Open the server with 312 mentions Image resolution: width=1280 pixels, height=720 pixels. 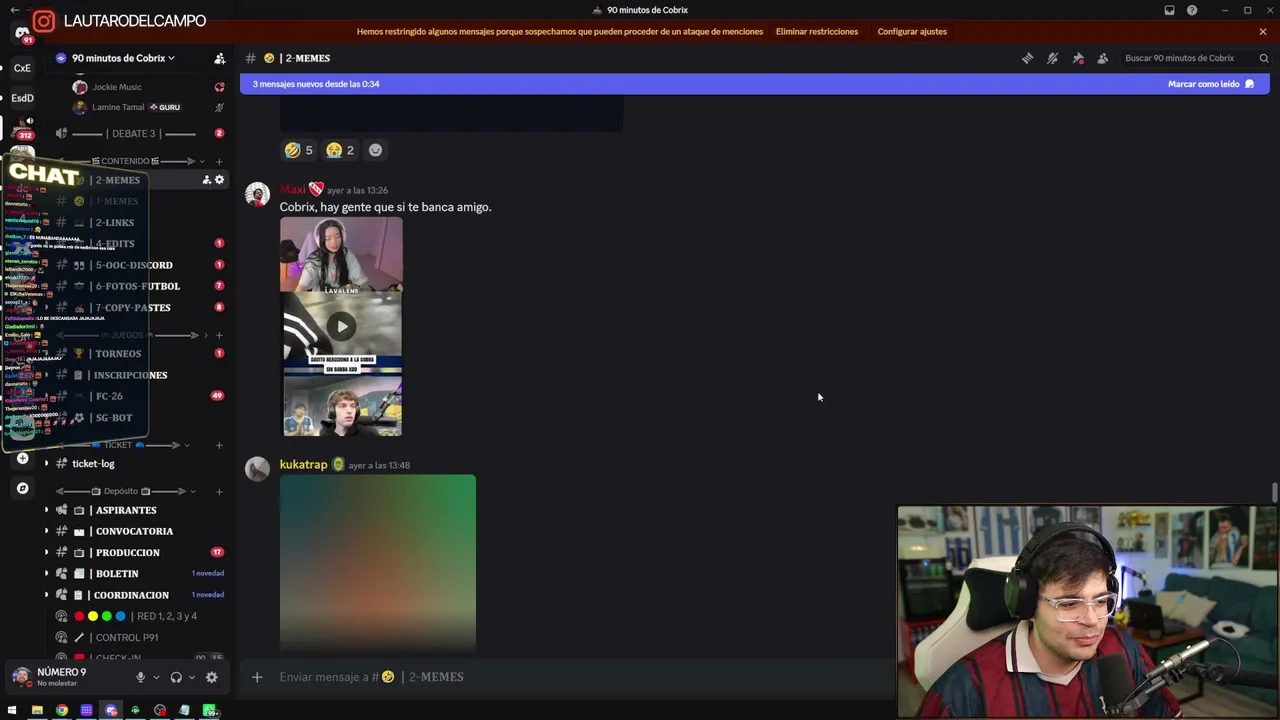[22, 127]
